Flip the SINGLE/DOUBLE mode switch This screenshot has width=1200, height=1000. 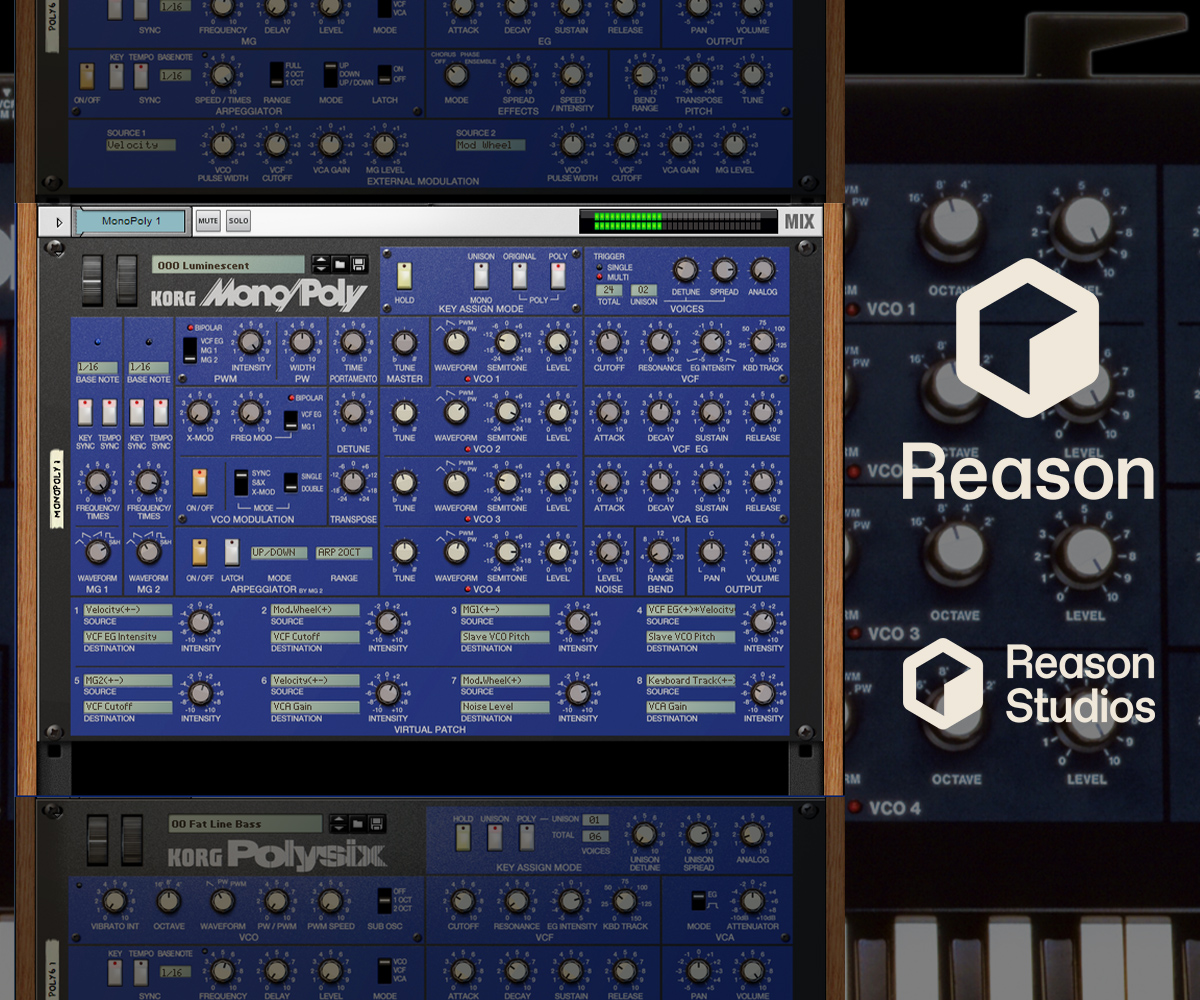click(290, 482)
